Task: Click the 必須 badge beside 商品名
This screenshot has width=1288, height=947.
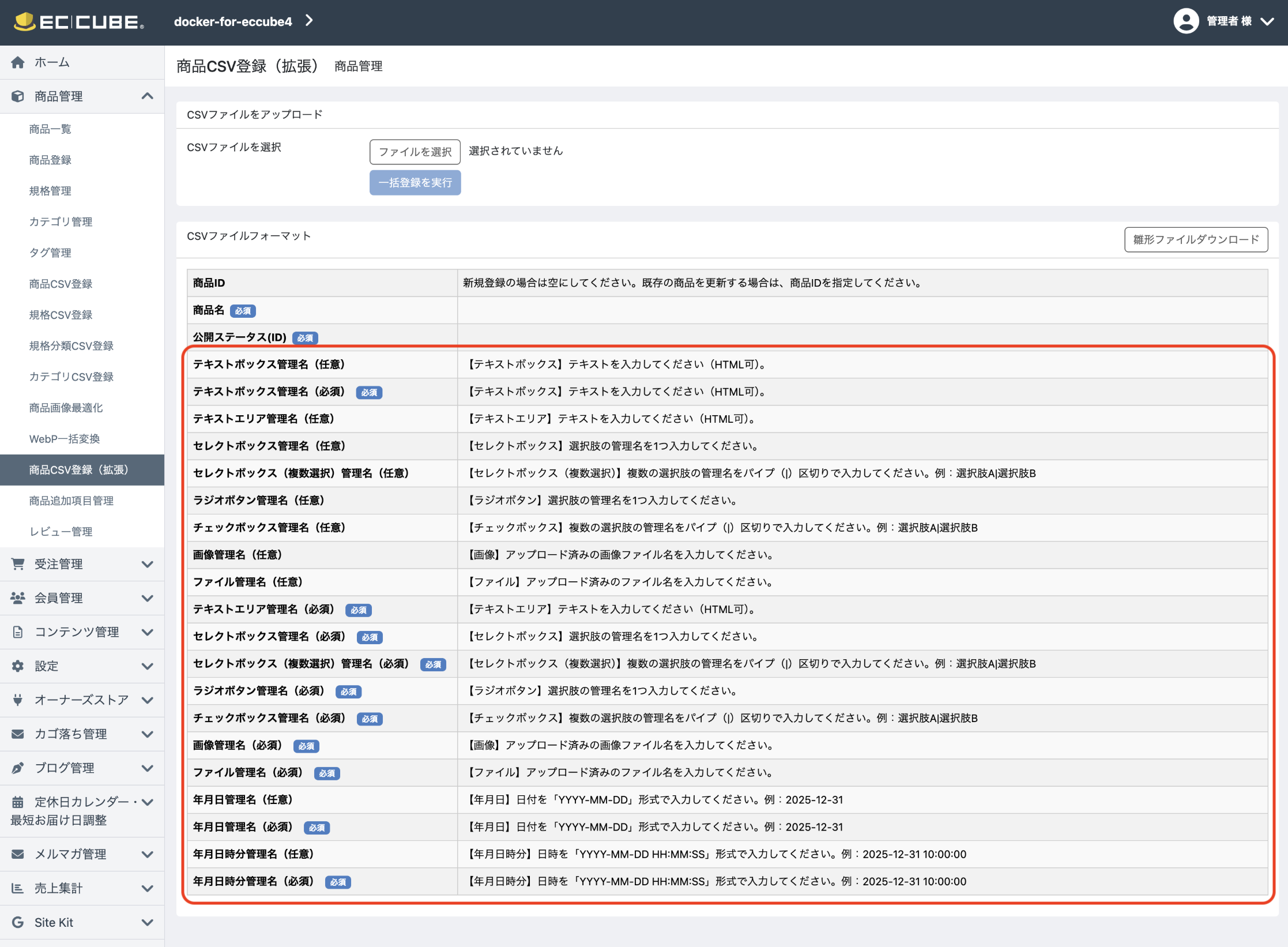Action: click(x=243, y=311)
